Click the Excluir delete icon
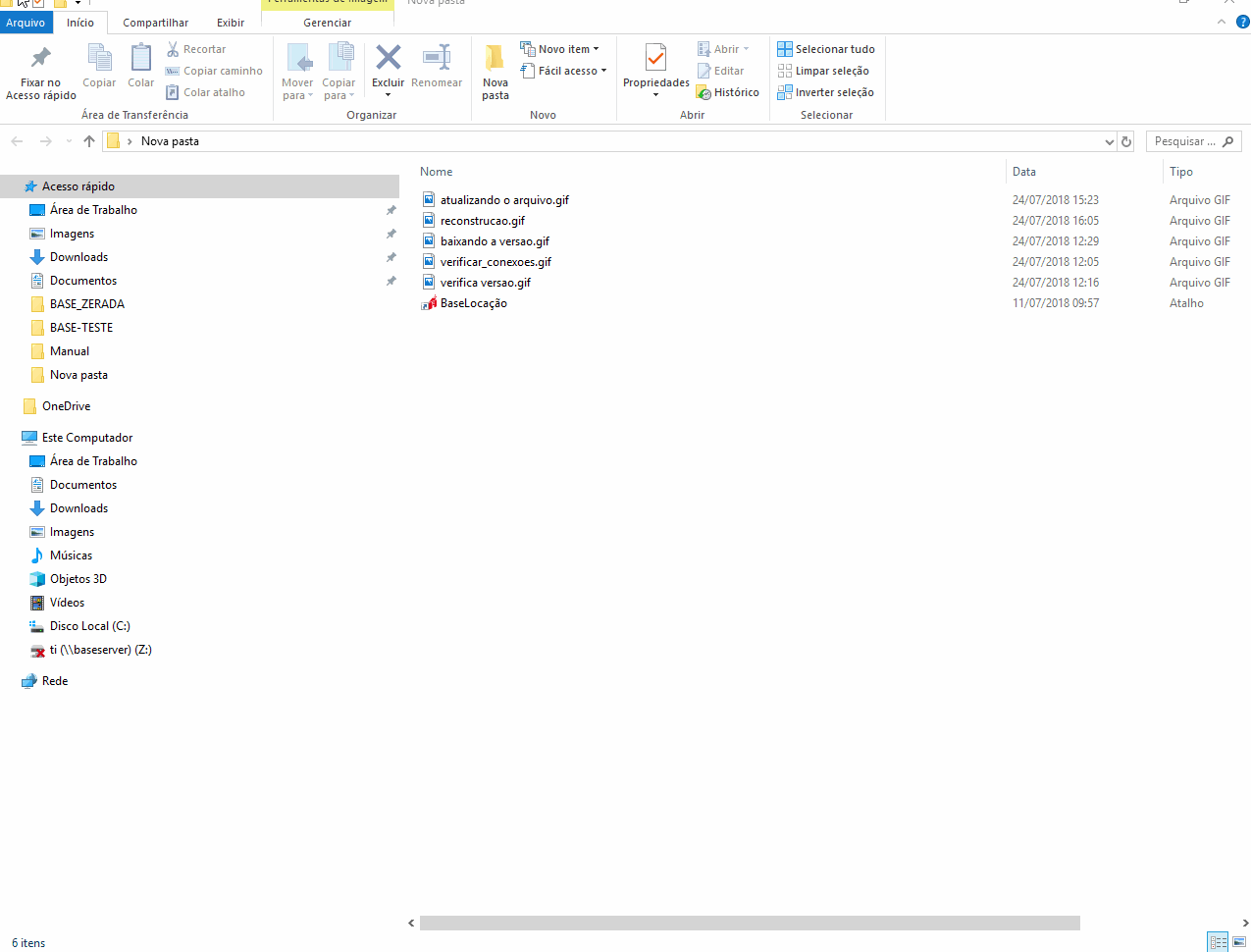 click(388, 59)
